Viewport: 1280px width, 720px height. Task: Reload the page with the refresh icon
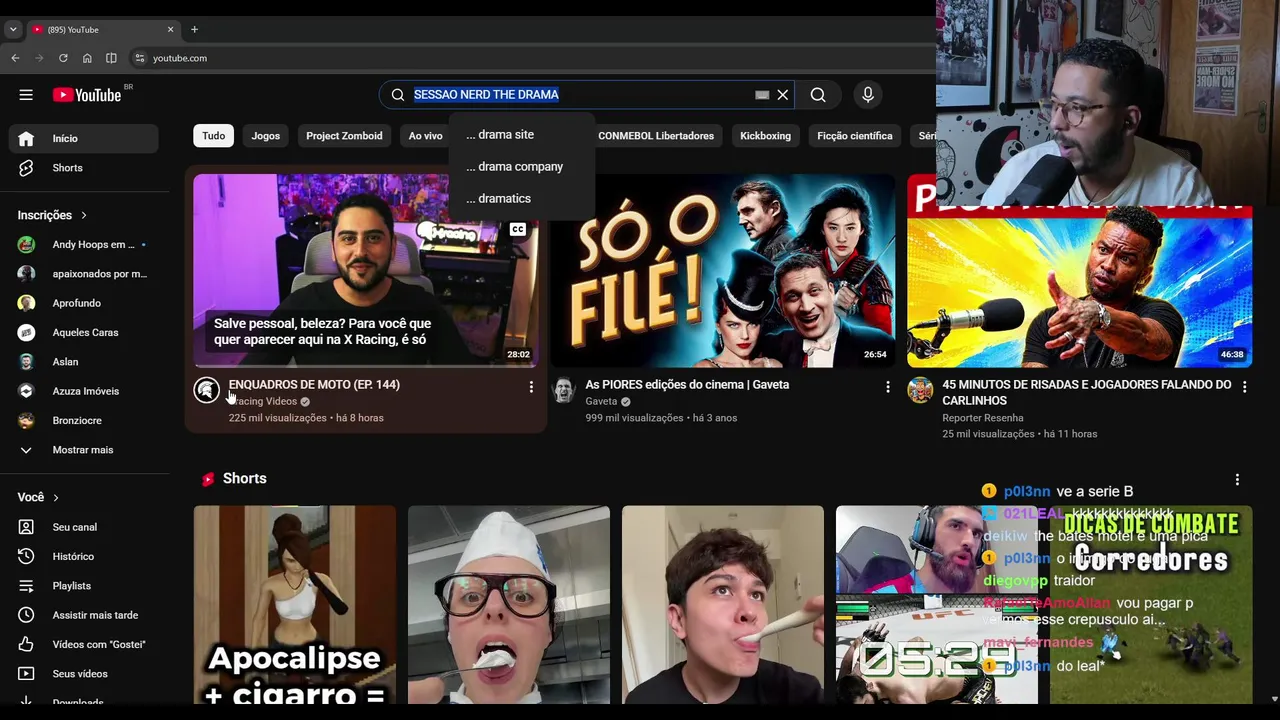click(63, 58)
